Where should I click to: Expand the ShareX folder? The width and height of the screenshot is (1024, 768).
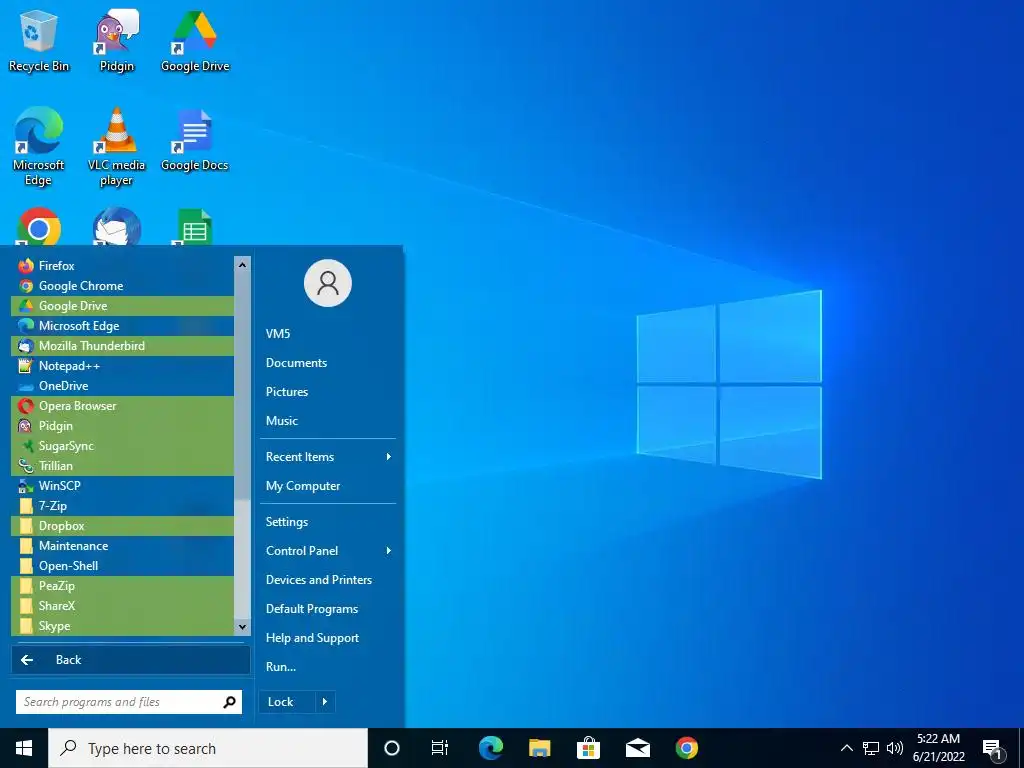pos(122,606)
